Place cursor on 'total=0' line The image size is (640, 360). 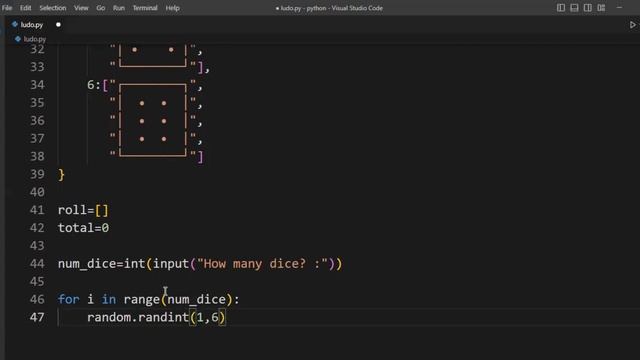[x=83, y=228]
